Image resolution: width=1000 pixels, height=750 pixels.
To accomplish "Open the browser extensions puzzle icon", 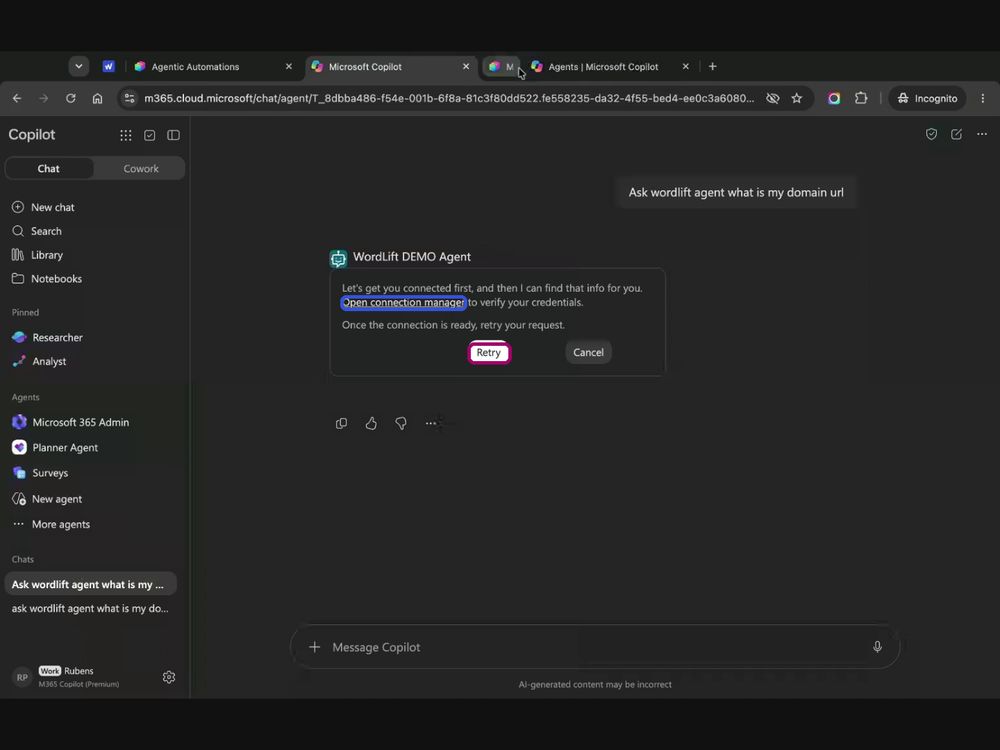I will (x=861, y=98).
